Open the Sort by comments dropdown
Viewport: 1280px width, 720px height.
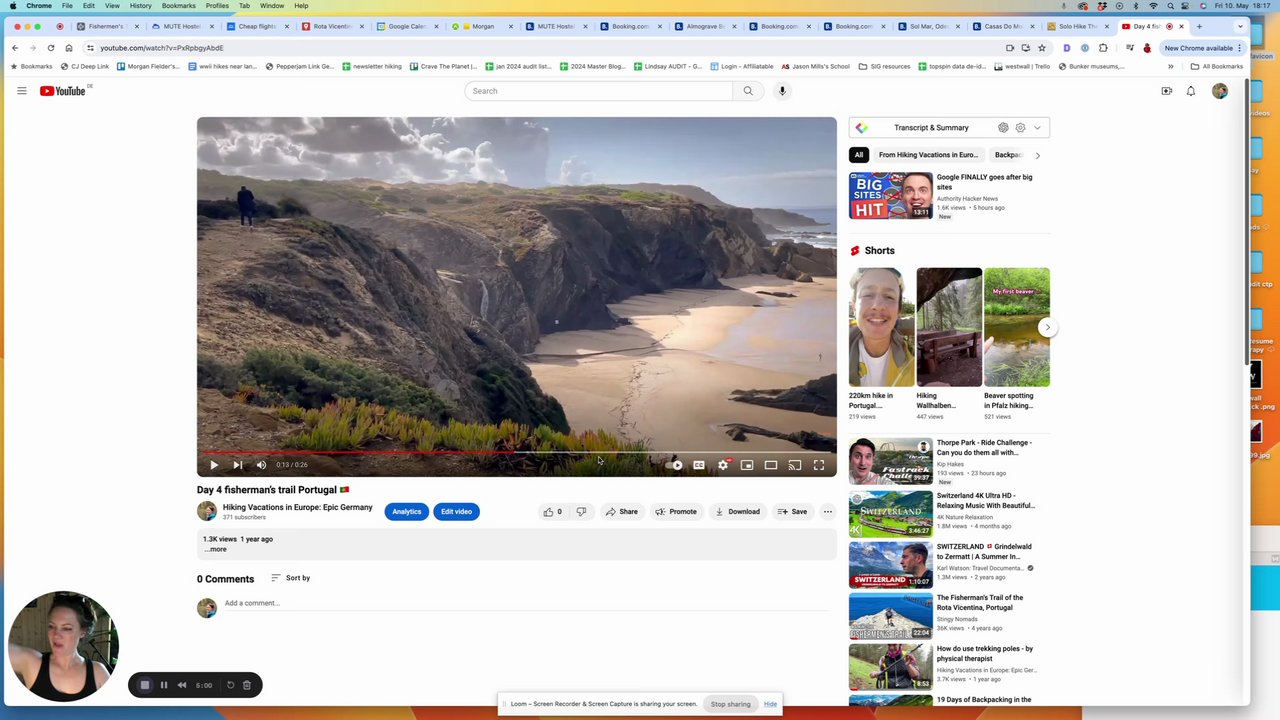tap(290, 578)
